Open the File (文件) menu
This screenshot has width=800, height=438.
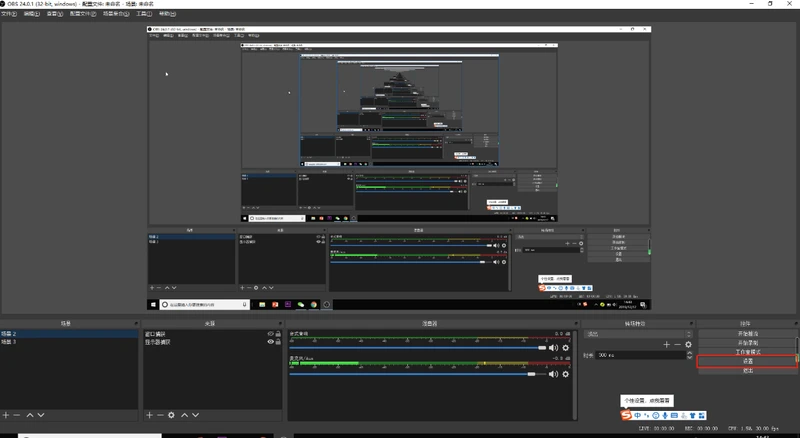coord(9,14)
